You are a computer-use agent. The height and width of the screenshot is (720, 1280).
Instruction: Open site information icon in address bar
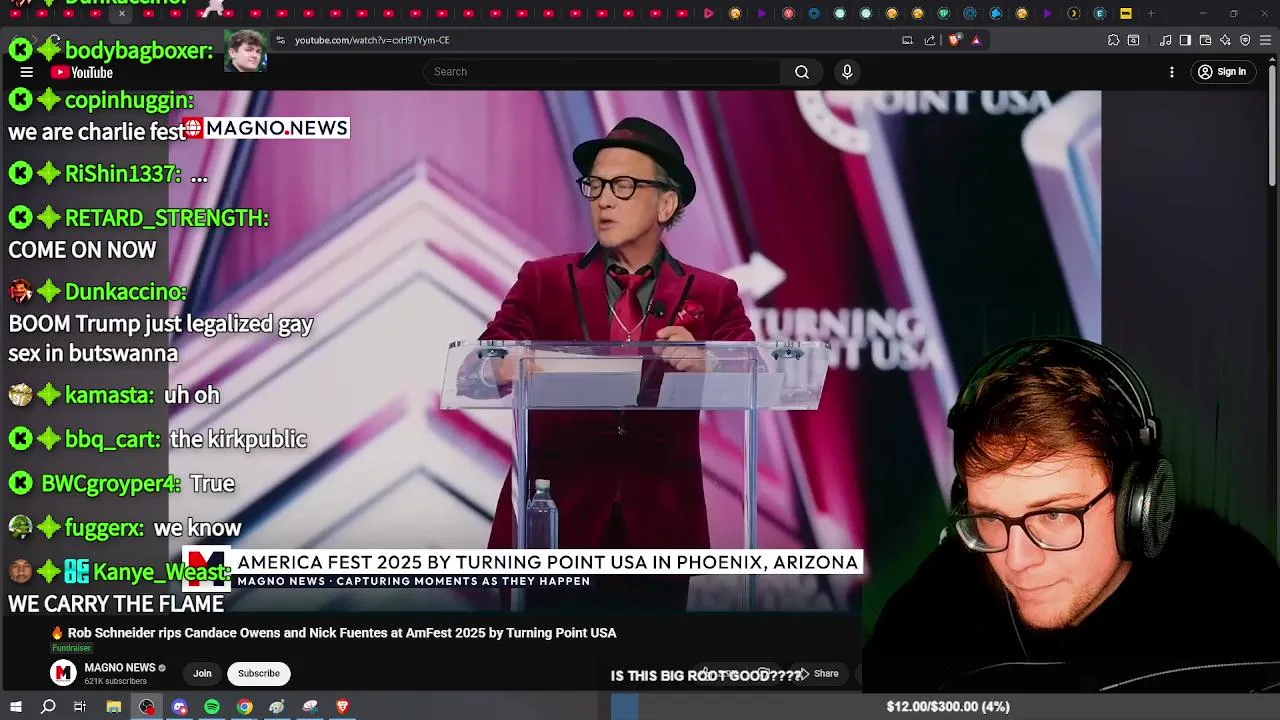tap(281, 40)
